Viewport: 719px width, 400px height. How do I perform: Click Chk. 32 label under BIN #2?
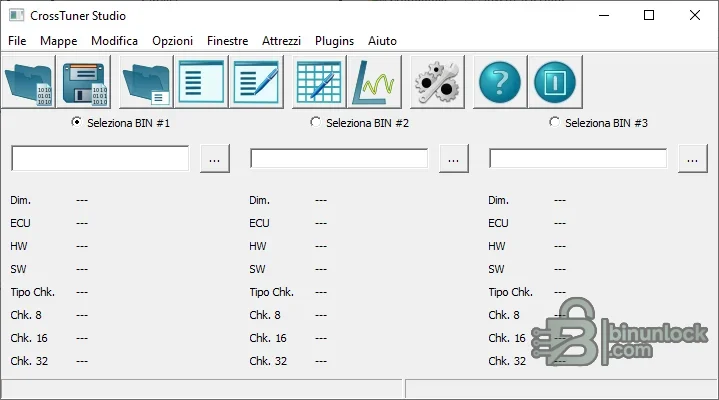pos(268,361)
